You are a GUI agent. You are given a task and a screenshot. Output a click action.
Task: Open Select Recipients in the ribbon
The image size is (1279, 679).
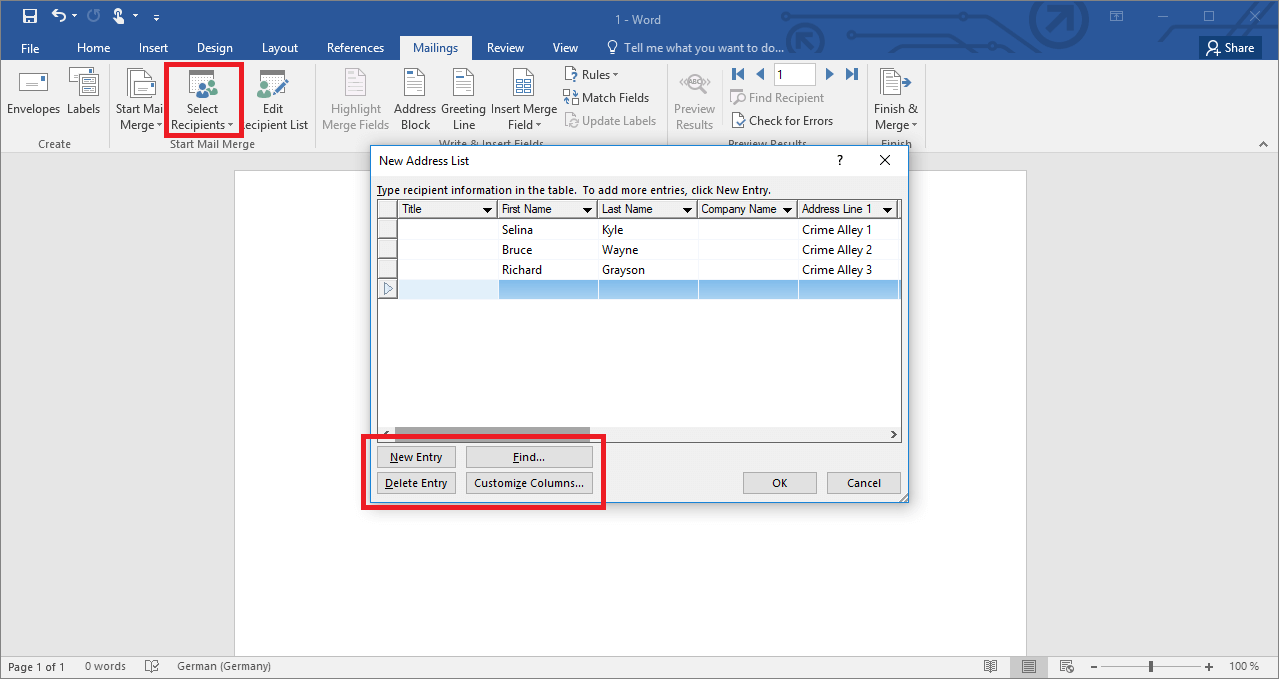pos(202,102)
